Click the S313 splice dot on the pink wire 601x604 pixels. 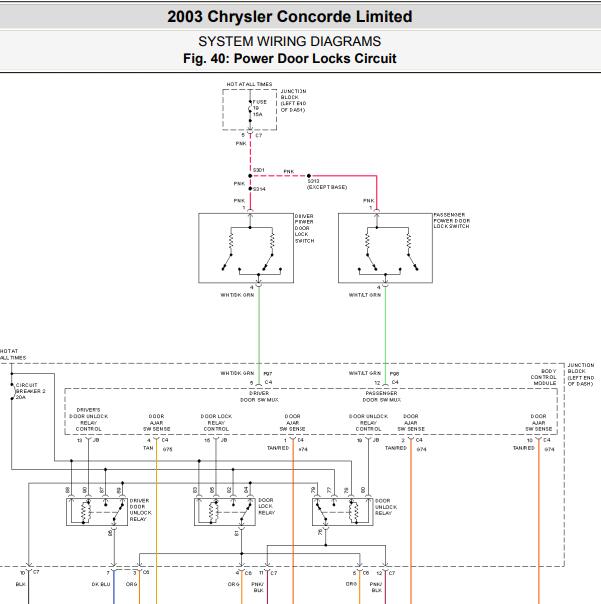[x=309, y=176]
